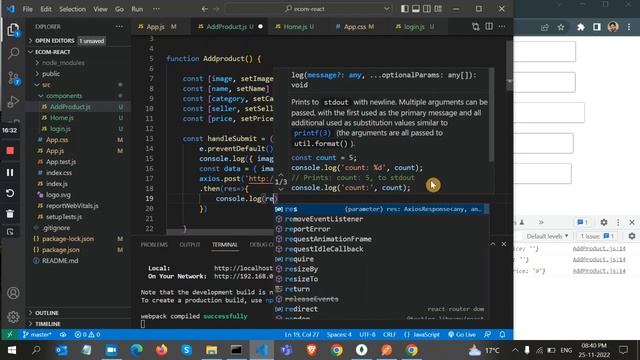
Task: Maximize the panel with chevron up icon
Action: pos(493,244)
